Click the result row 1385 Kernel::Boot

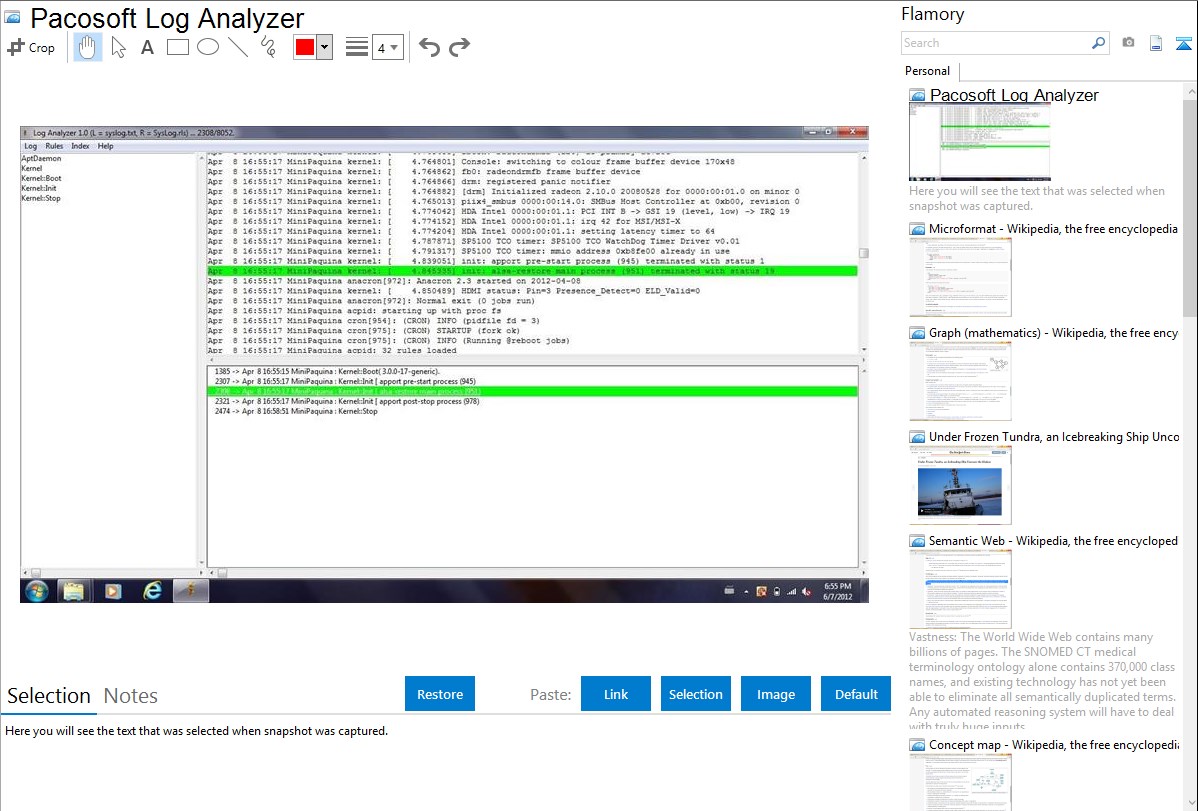pos(327,371)
